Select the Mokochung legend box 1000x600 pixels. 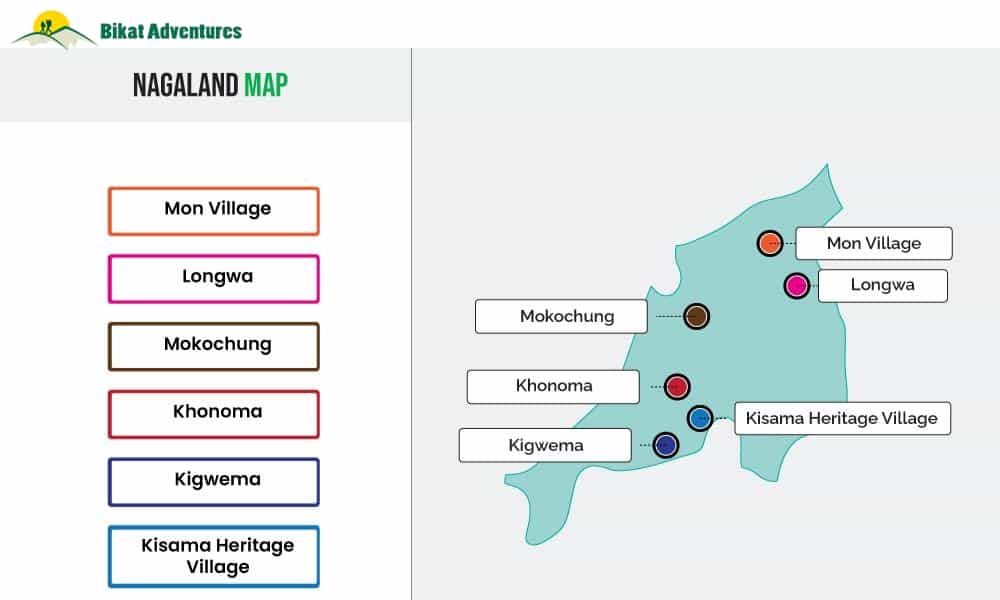(x=214, y=346)
